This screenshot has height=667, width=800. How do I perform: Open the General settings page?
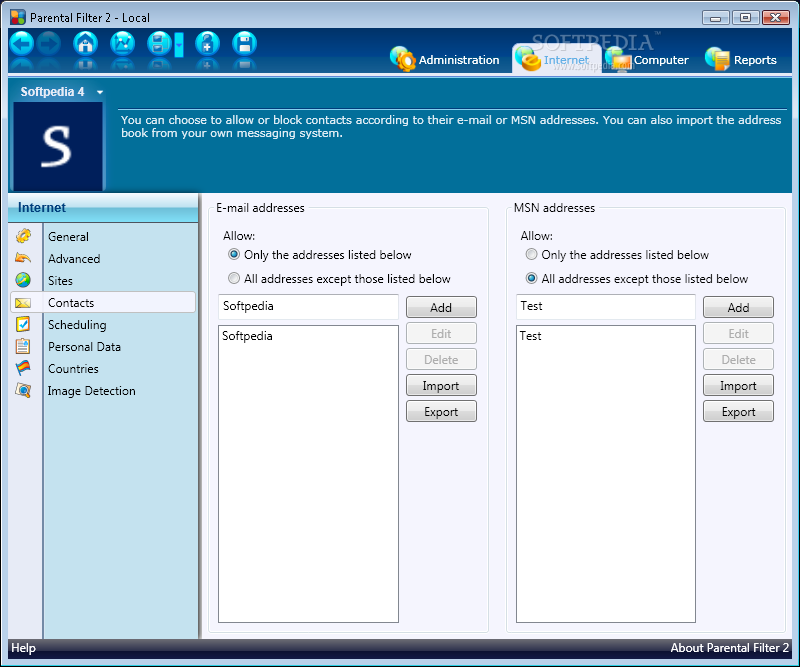click(68, 237)
